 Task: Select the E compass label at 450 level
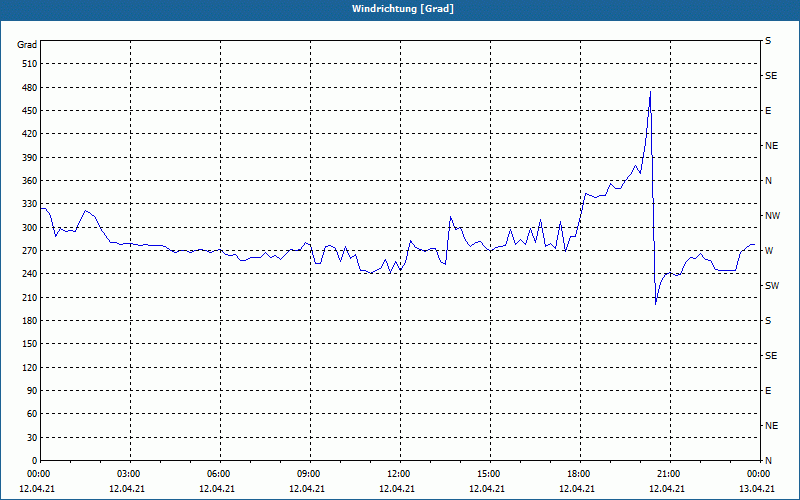pyautogui.click(x=768, y=111)
